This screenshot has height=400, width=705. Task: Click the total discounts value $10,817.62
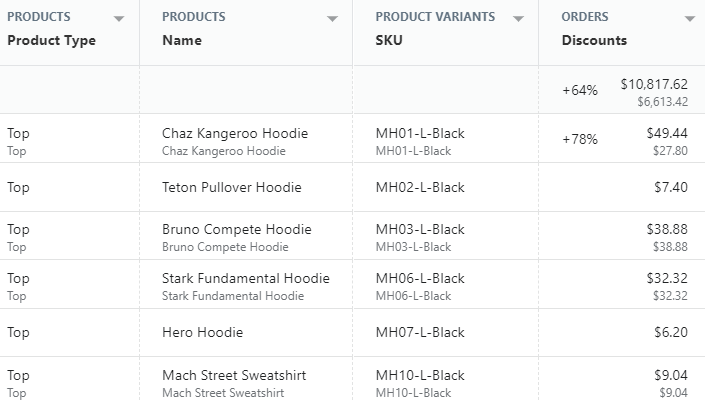click(x=654, y=84)
